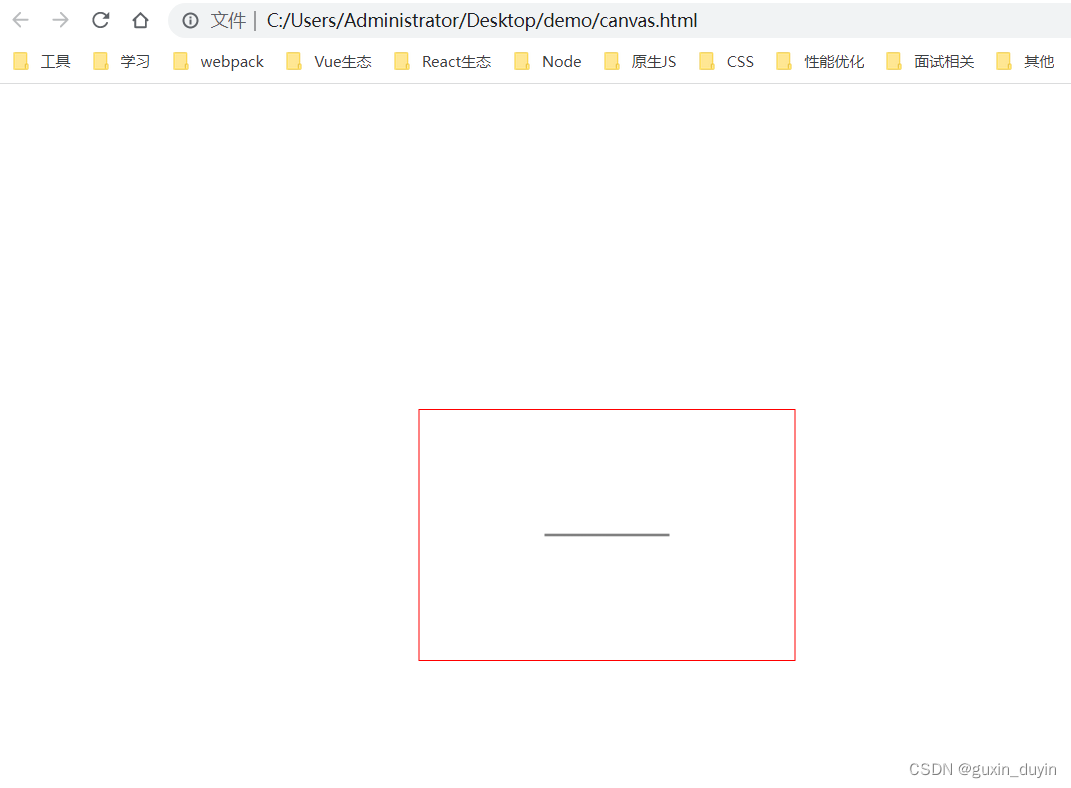
Task: Reload the page with the refresh icon
Action: [x=100, y=20]
